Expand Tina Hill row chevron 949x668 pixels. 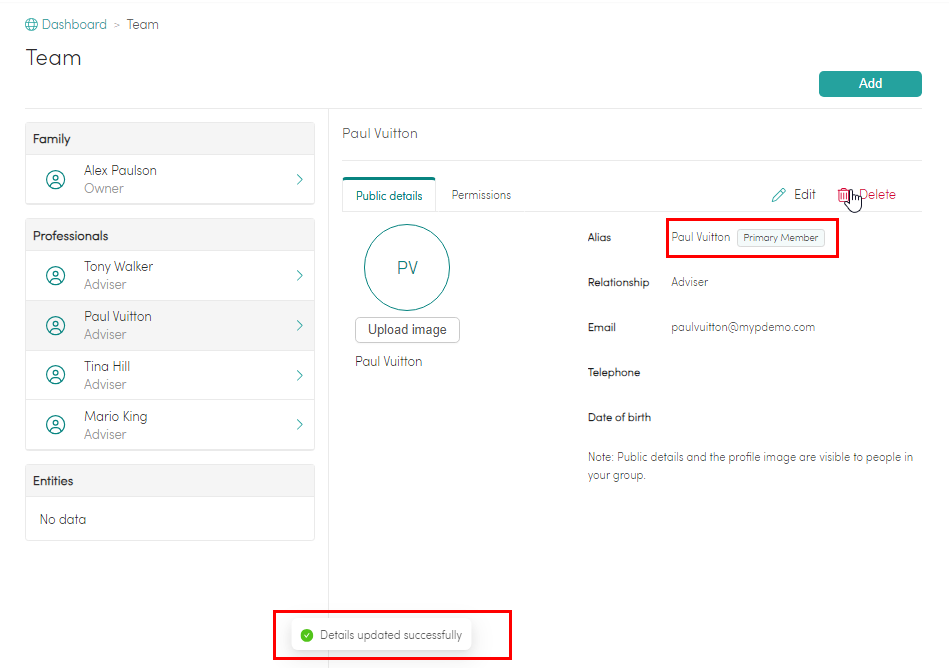tap(299, 375)
